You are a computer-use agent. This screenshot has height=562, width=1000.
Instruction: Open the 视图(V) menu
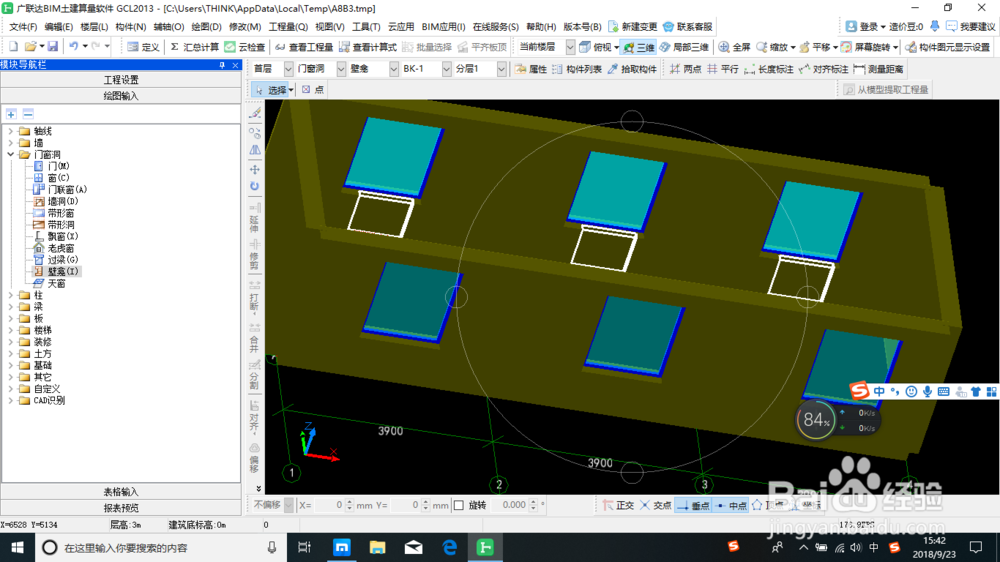click(x=330, y=27)
